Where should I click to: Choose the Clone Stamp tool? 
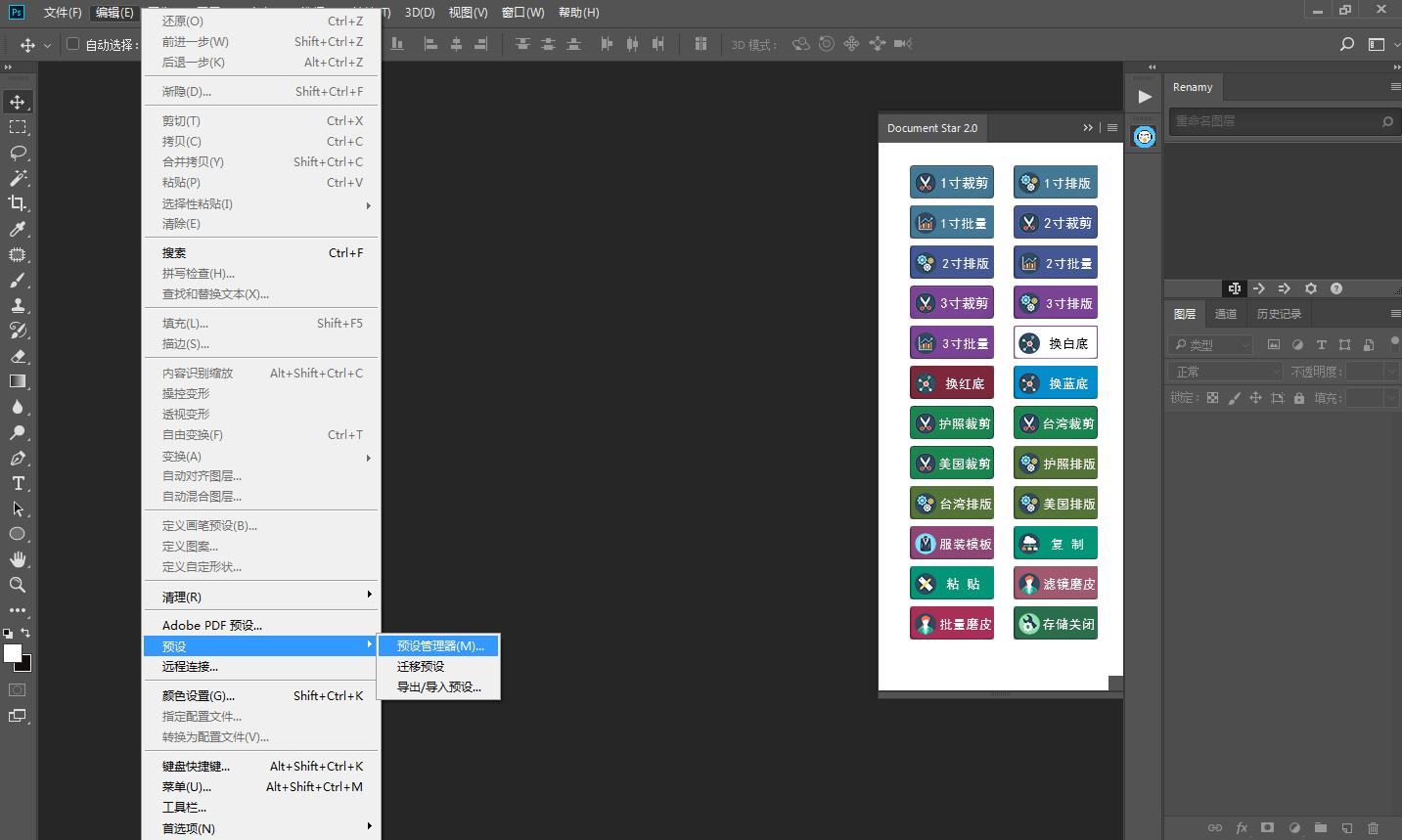(18, 305)
